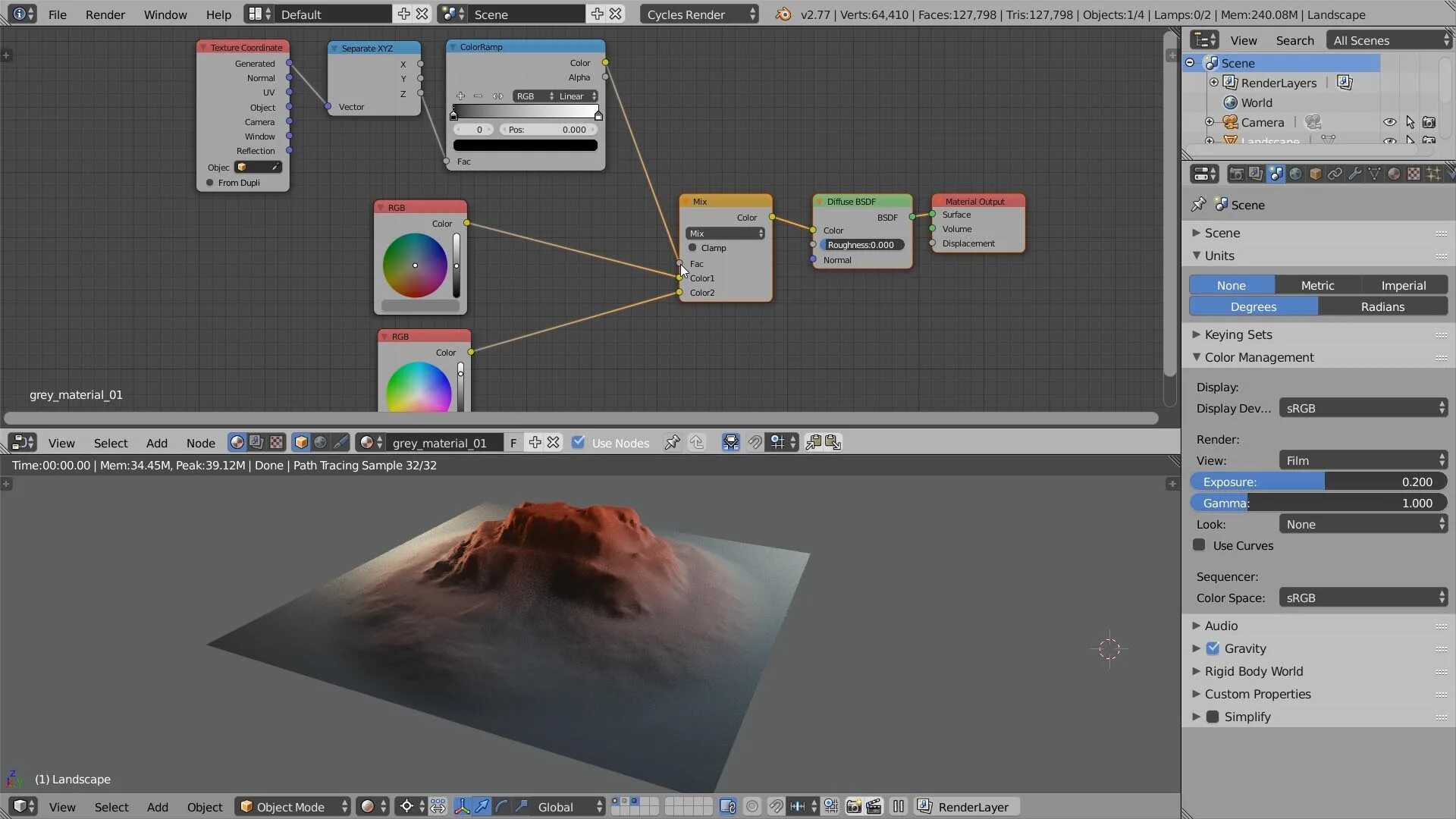1456x819 pixels.
Task: Select the Texture checker properties tab
Action: point(1414,174)
